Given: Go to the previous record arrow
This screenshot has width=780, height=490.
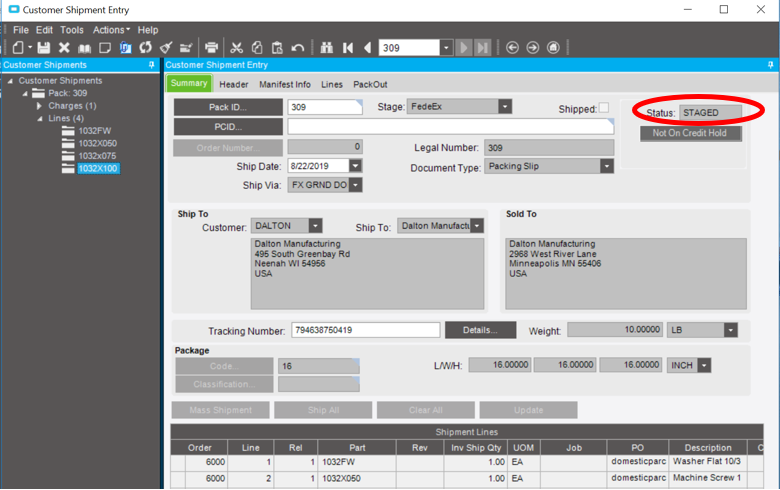Looking at the screenshot, I should [x=368, y=48].
